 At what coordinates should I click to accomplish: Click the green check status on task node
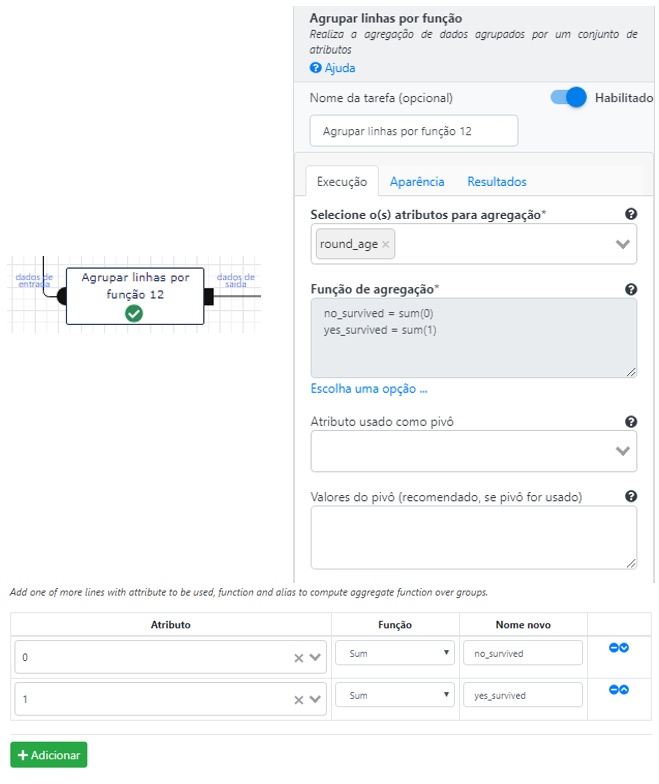click(134, 314)
